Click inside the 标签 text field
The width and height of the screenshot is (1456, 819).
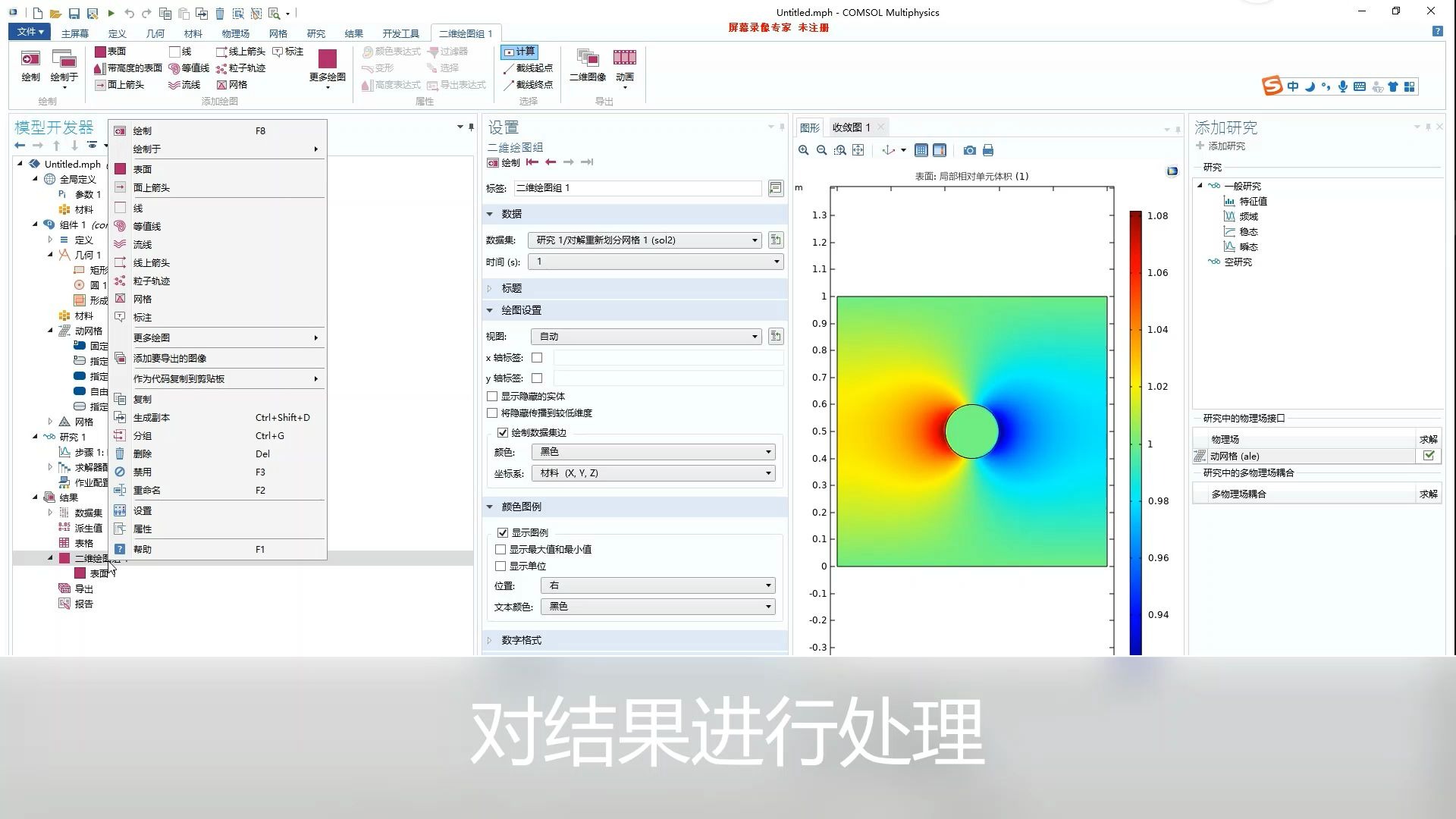tap(637, 188)
